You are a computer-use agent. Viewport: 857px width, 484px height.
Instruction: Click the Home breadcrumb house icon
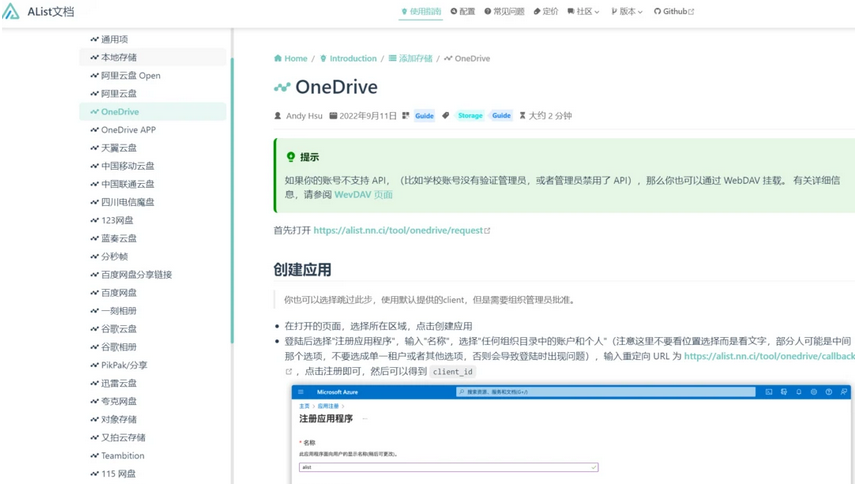coord(278,58)
